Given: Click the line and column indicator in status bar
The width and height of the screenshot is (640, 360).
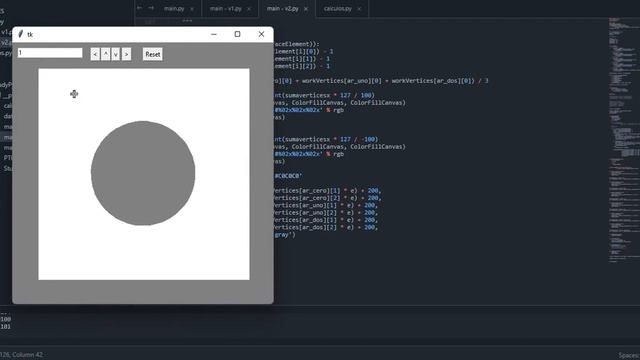Looking at the screenshot, I should (x=21, y=355).
